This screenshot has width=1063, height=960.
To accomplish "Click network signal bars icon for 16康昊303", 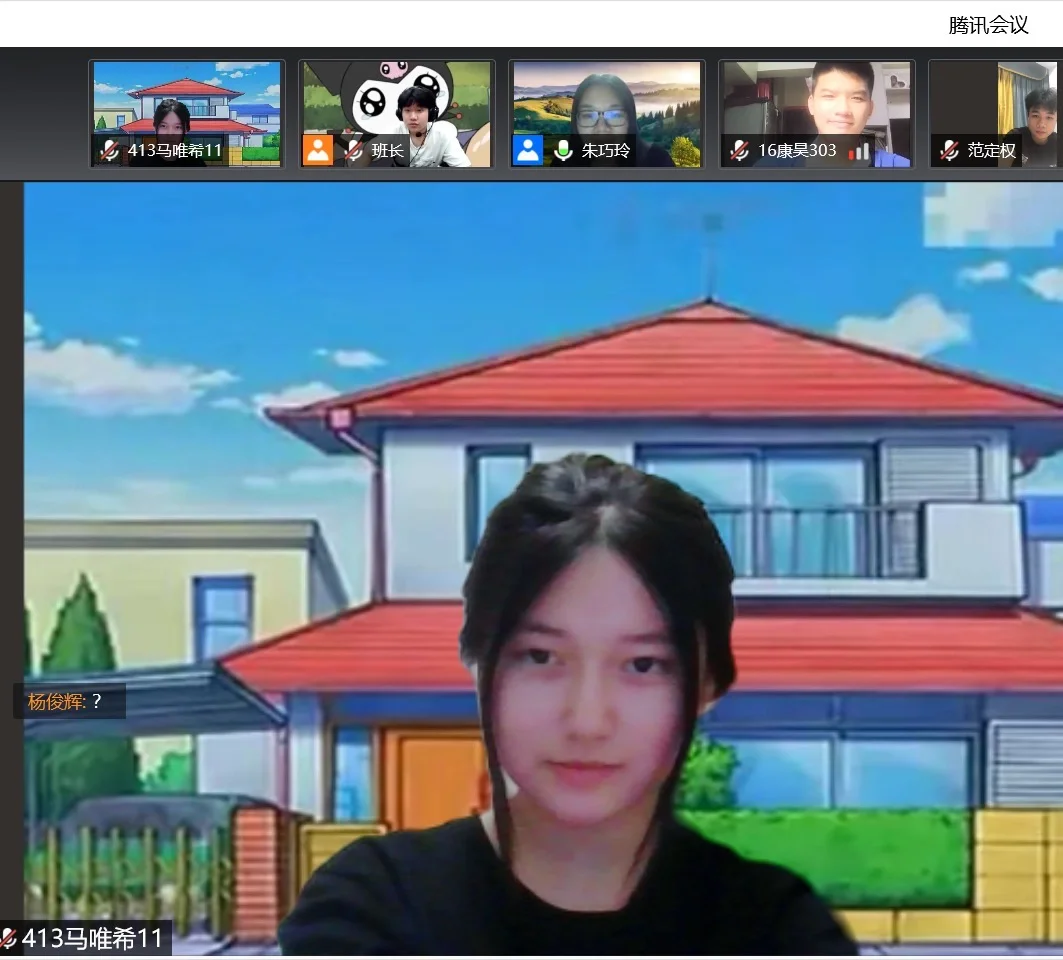I will [x=859, y=151].
